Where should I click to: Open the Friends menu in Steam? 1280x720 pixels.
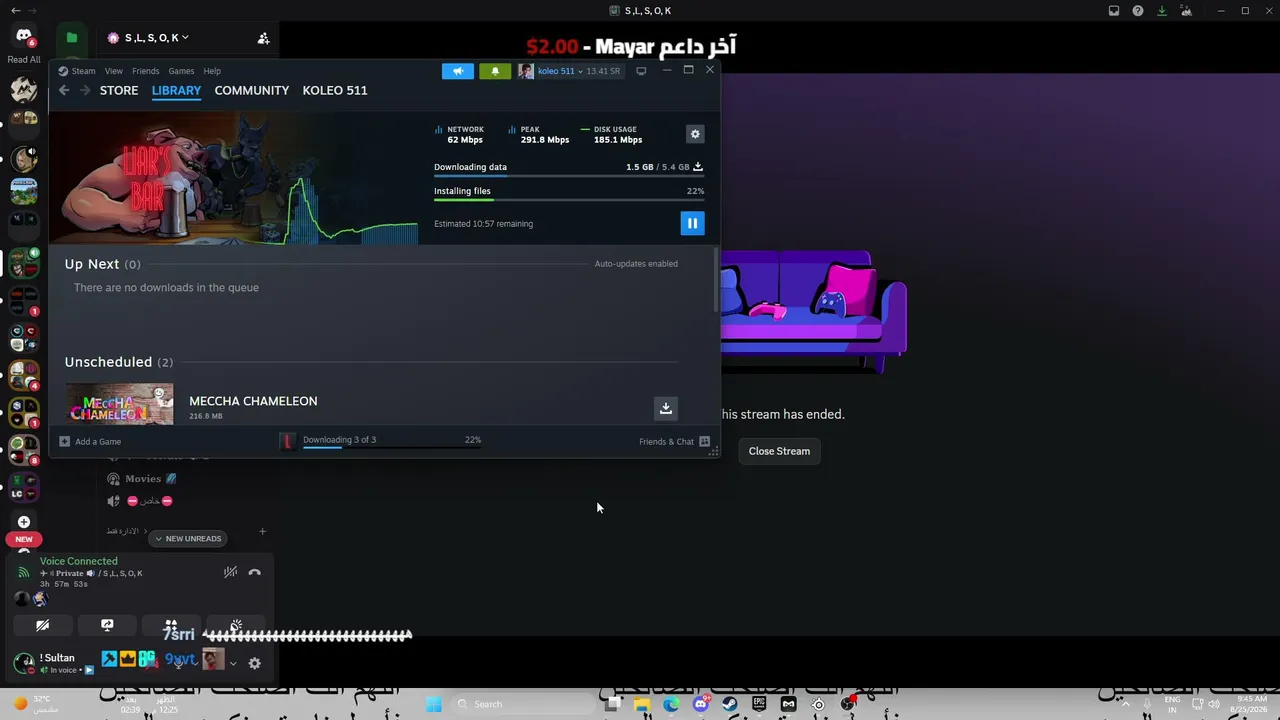coord(146,71)
